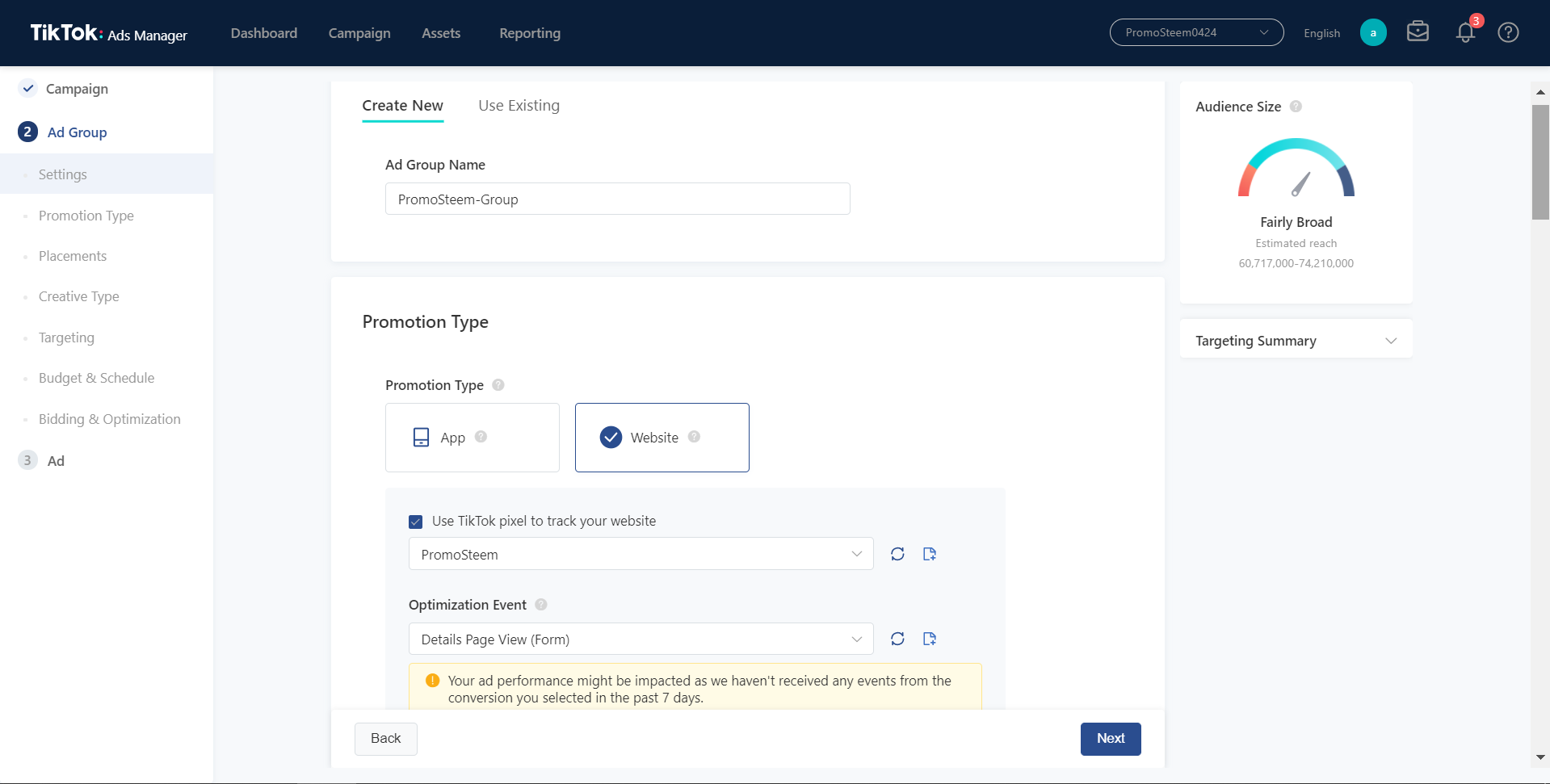This screenshot has width=1550, height=784.
Task: Click the Ad Group step number 2 icon
Action: [27, 132]
